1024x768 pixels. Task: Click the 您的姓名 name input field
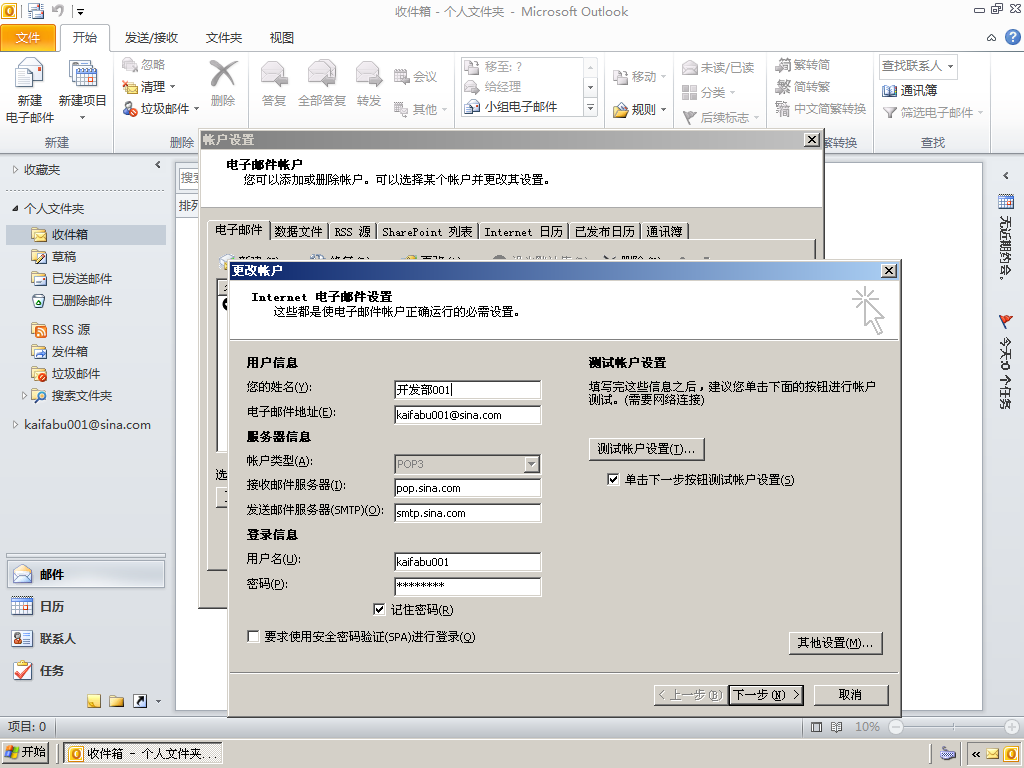point(468,390)
